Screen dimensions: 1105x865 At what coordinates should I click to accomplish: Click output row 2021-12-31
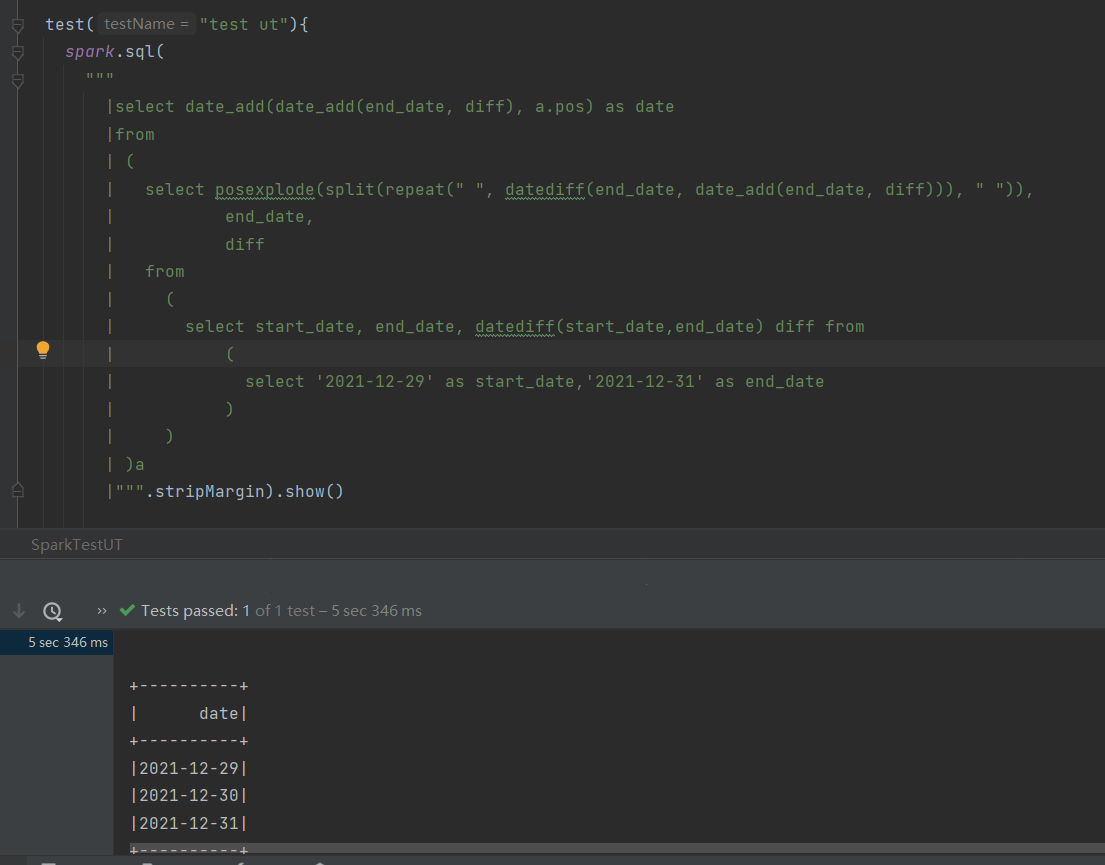pos(189,823)
